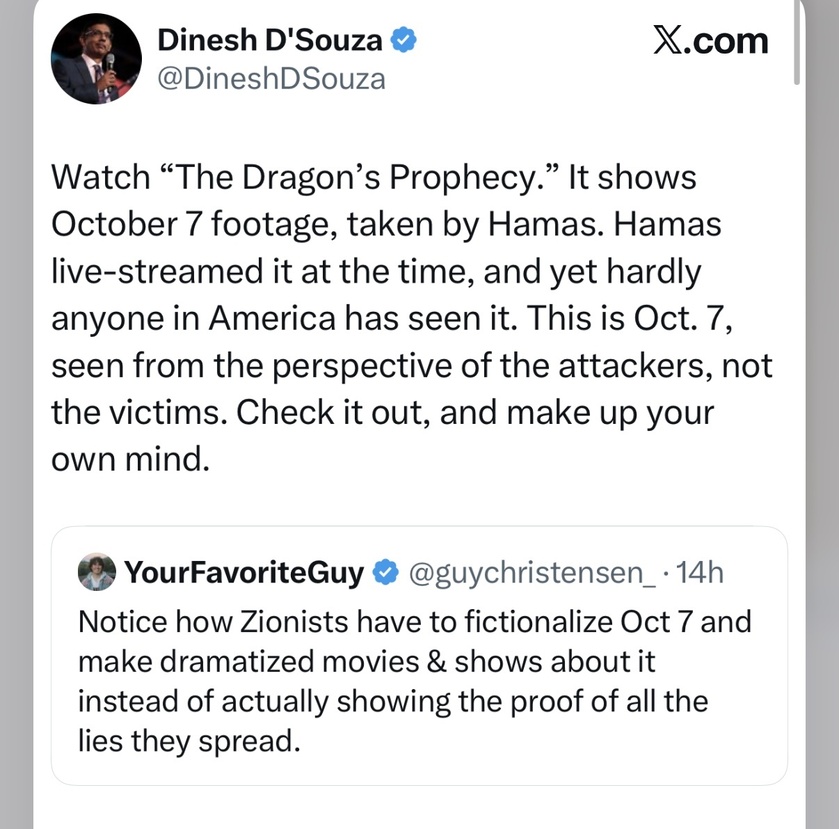Viewport: 839px width, 829px height.
Task: Click the main tweet text about The Dragon's Prophecy
Action: coord(412,318)
